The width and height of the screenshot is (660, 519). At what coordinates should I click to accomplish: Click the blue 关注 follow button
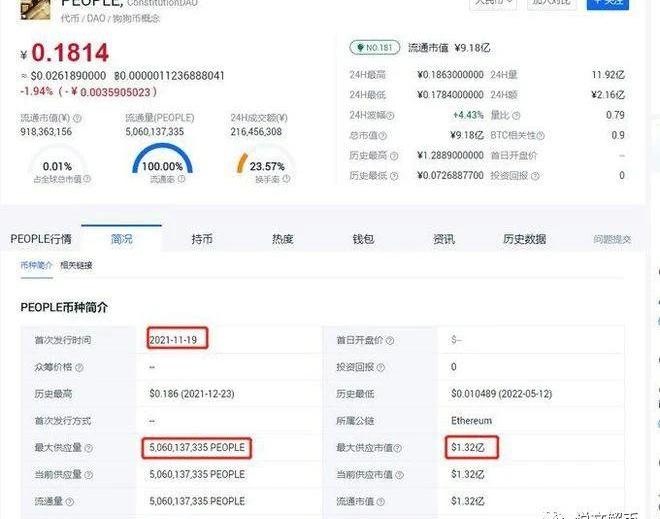point(607,3)
